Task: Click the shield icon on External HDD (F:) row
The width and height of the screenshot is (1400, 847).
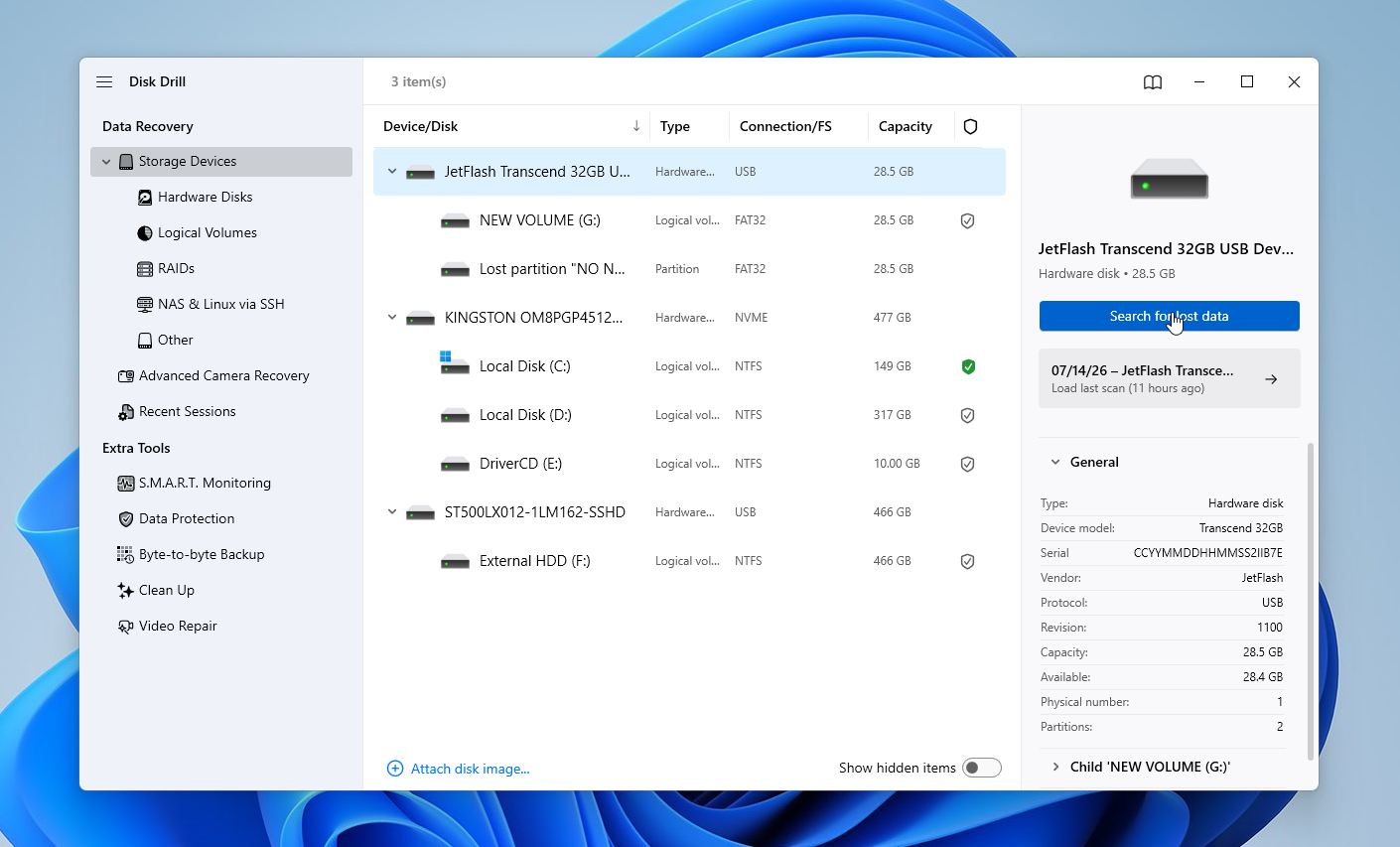Action: coord(967,561)
